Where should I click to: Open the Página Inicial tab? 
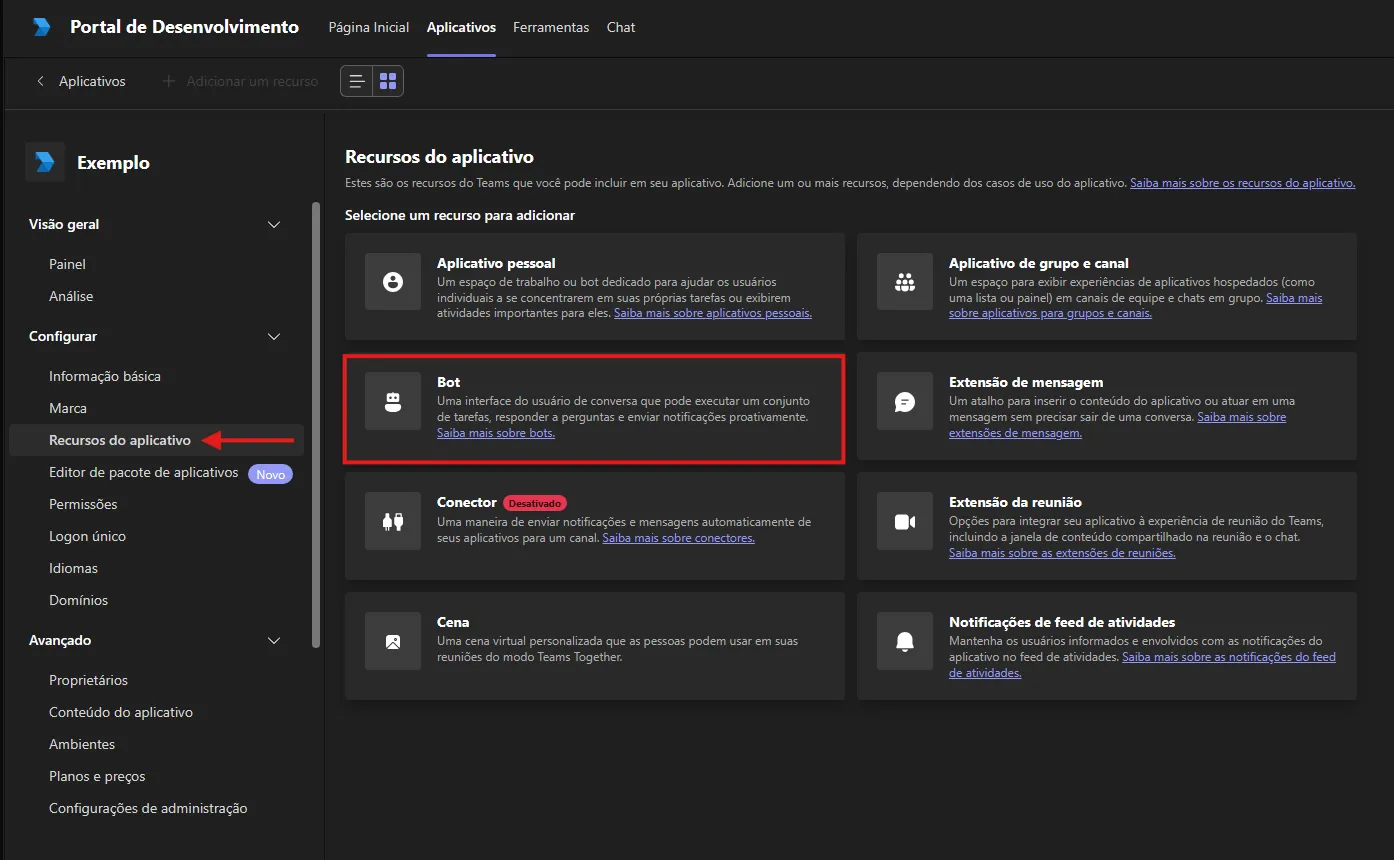tap(369, 27)
